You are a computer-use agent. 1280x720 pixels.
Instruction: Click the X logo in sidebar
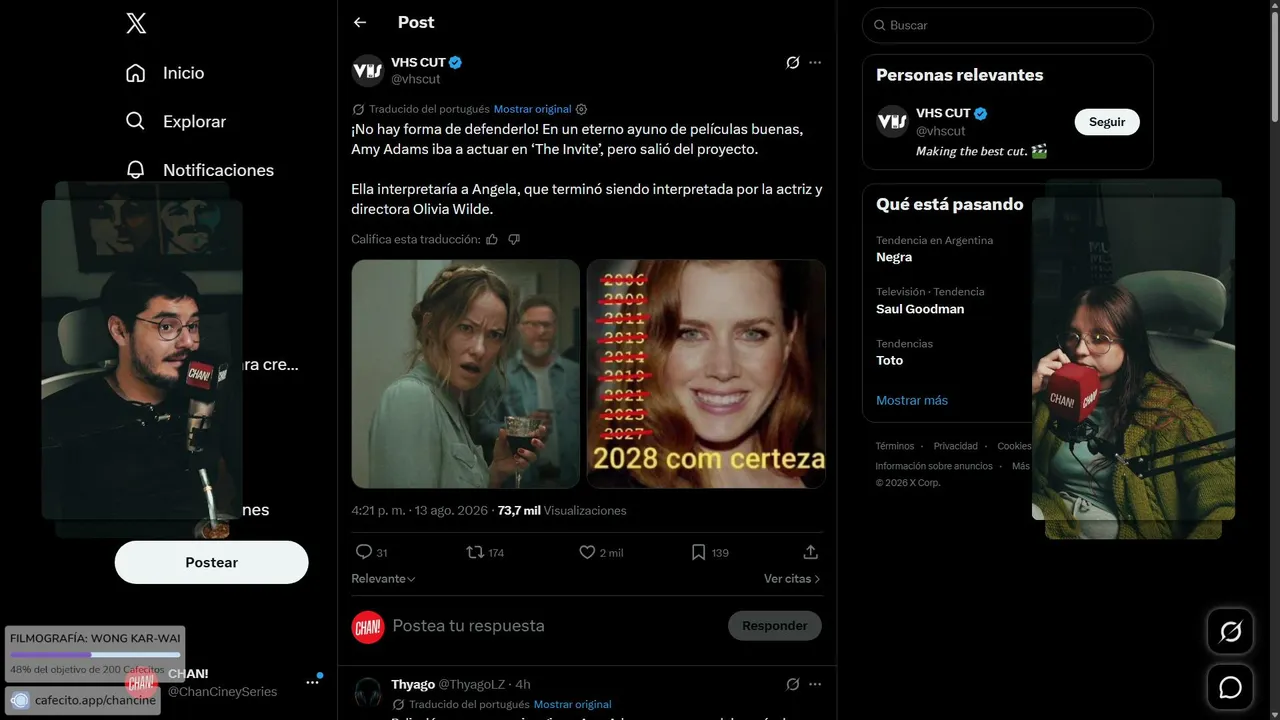[x=136, y=24]
